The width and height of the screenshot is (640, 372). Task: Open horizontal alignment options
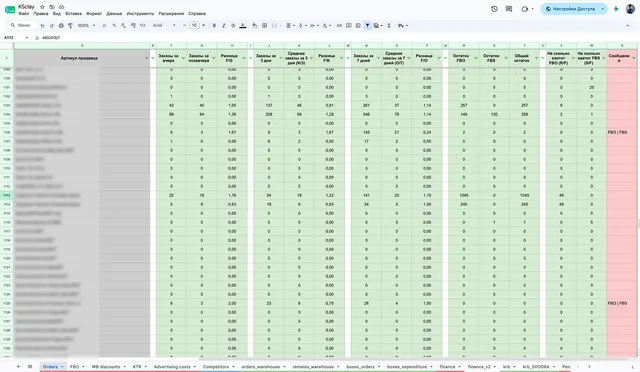pyautogui.click(x=289, y=25)
